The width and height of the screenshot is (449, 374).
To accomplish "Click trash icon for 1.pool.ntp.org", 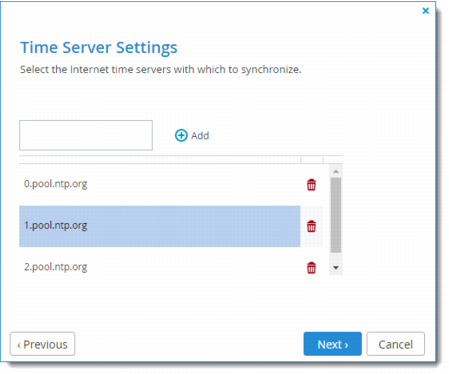I will click(x=311, y=226).
